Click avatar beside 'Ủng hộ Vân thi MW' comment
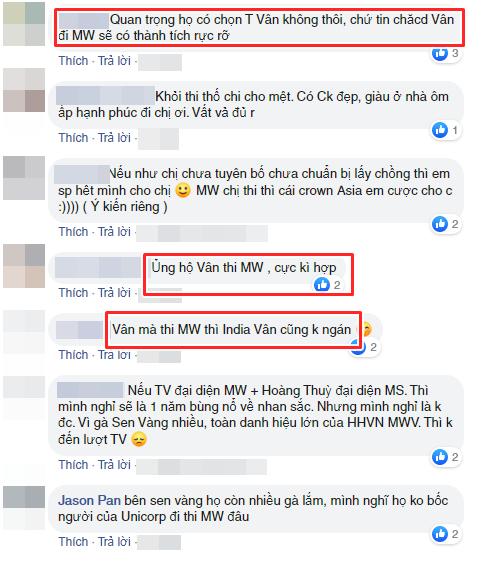Viewport: 494px width, 561px height. (24, 266)
